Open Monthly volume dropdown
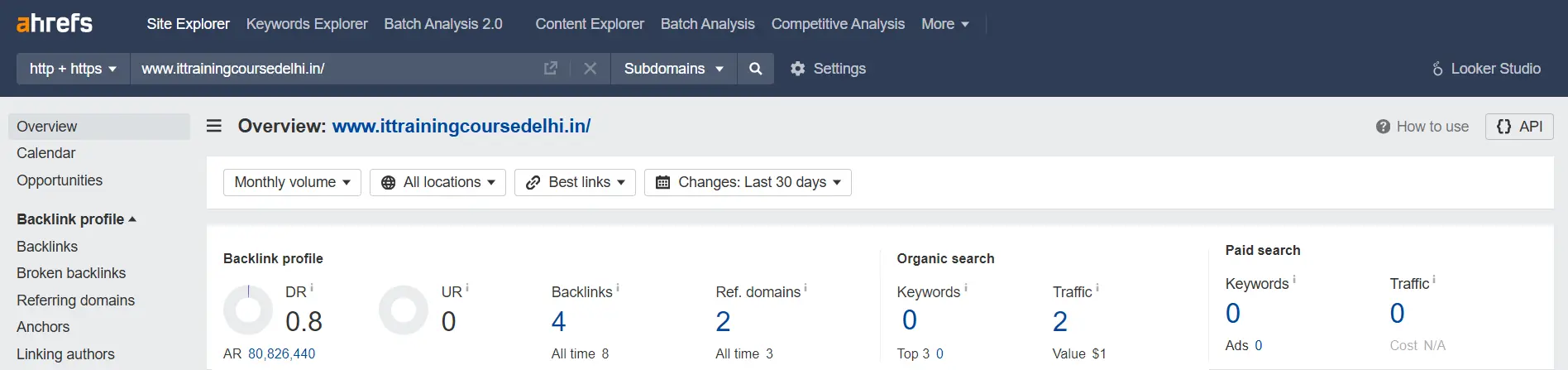Viewport: 1568px width, 370px height. click(x=292, y=182)
